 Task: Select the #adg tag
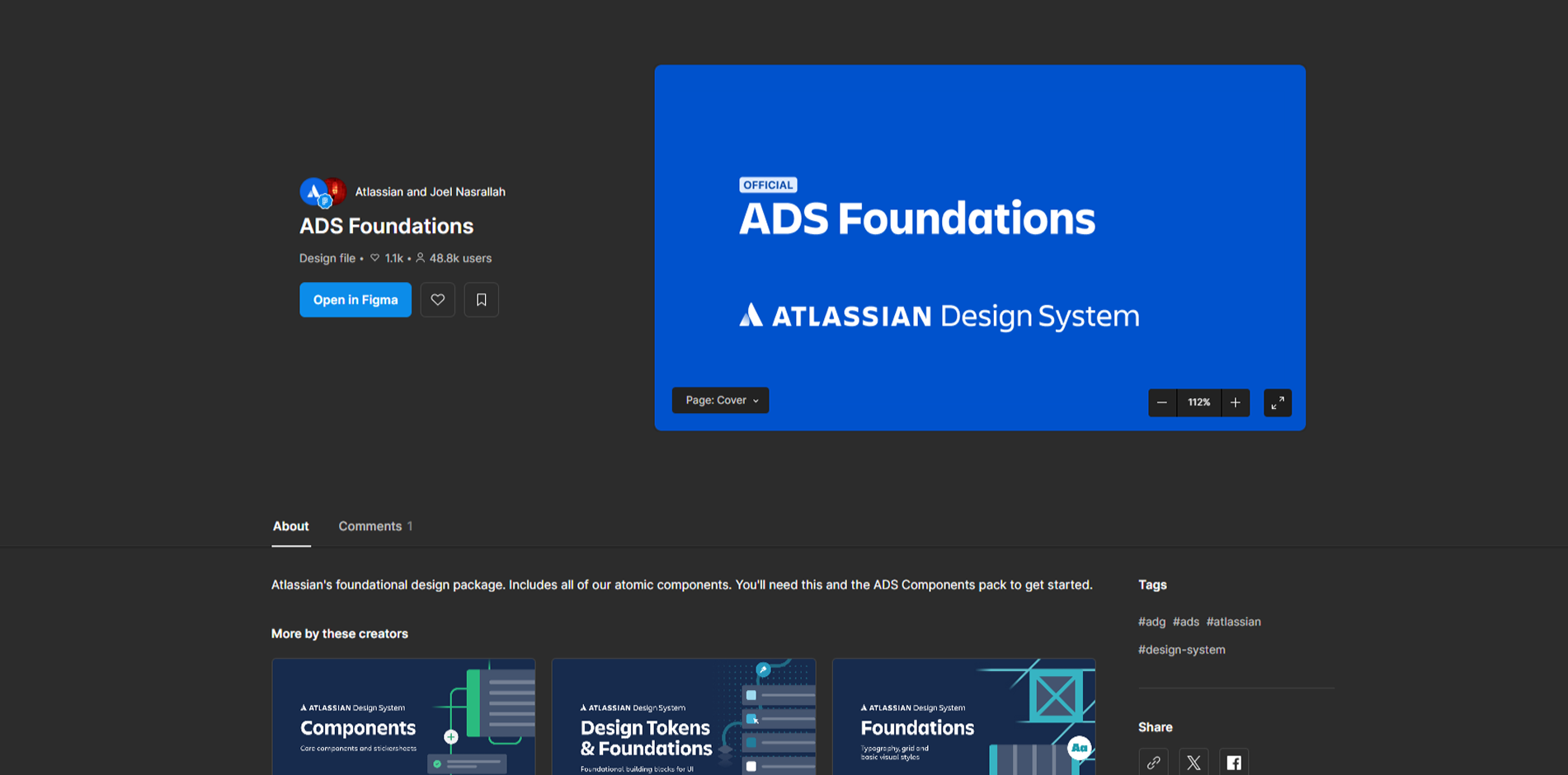1151,622
